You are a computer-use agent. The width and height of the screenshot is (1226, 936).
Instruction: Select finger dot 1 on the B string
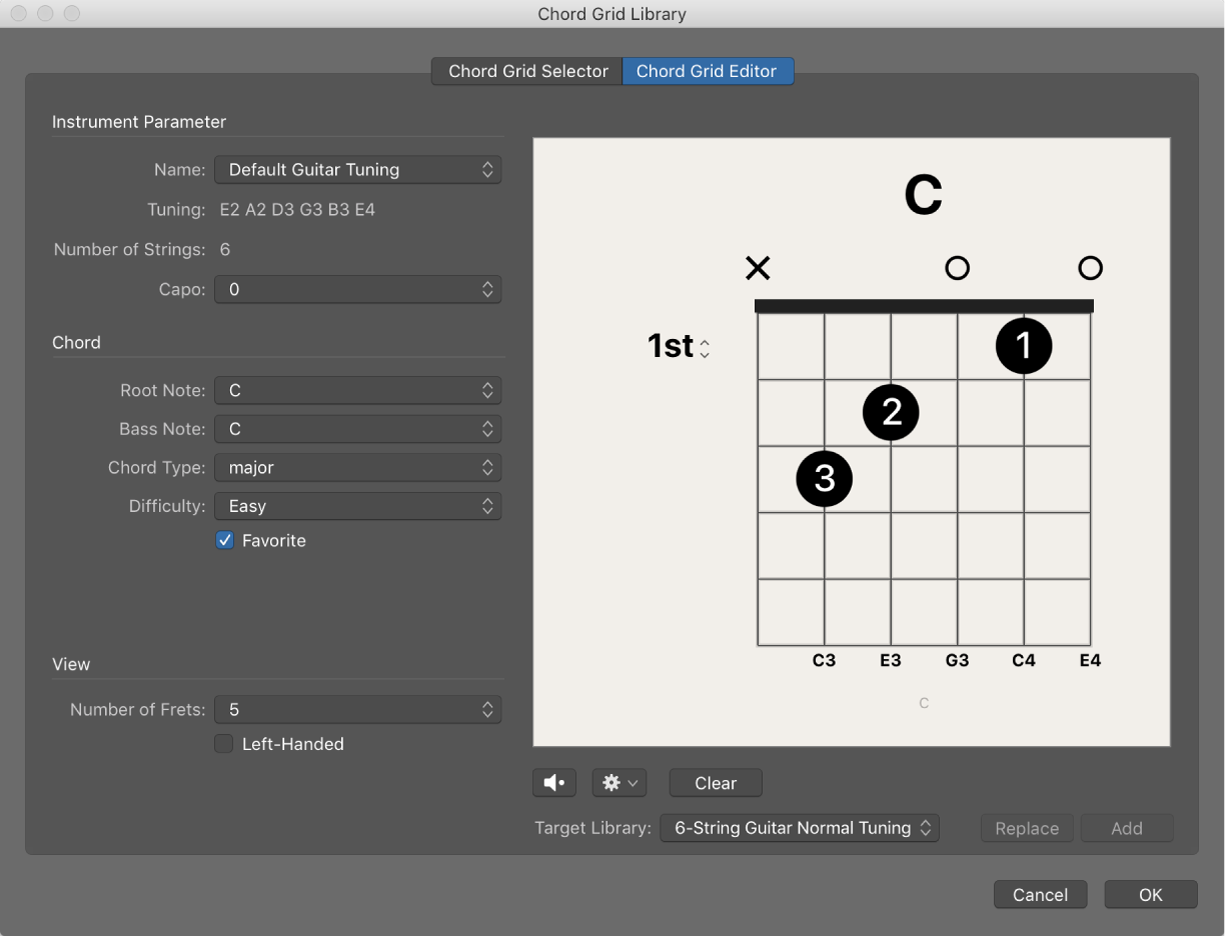tap(1024, 345)
